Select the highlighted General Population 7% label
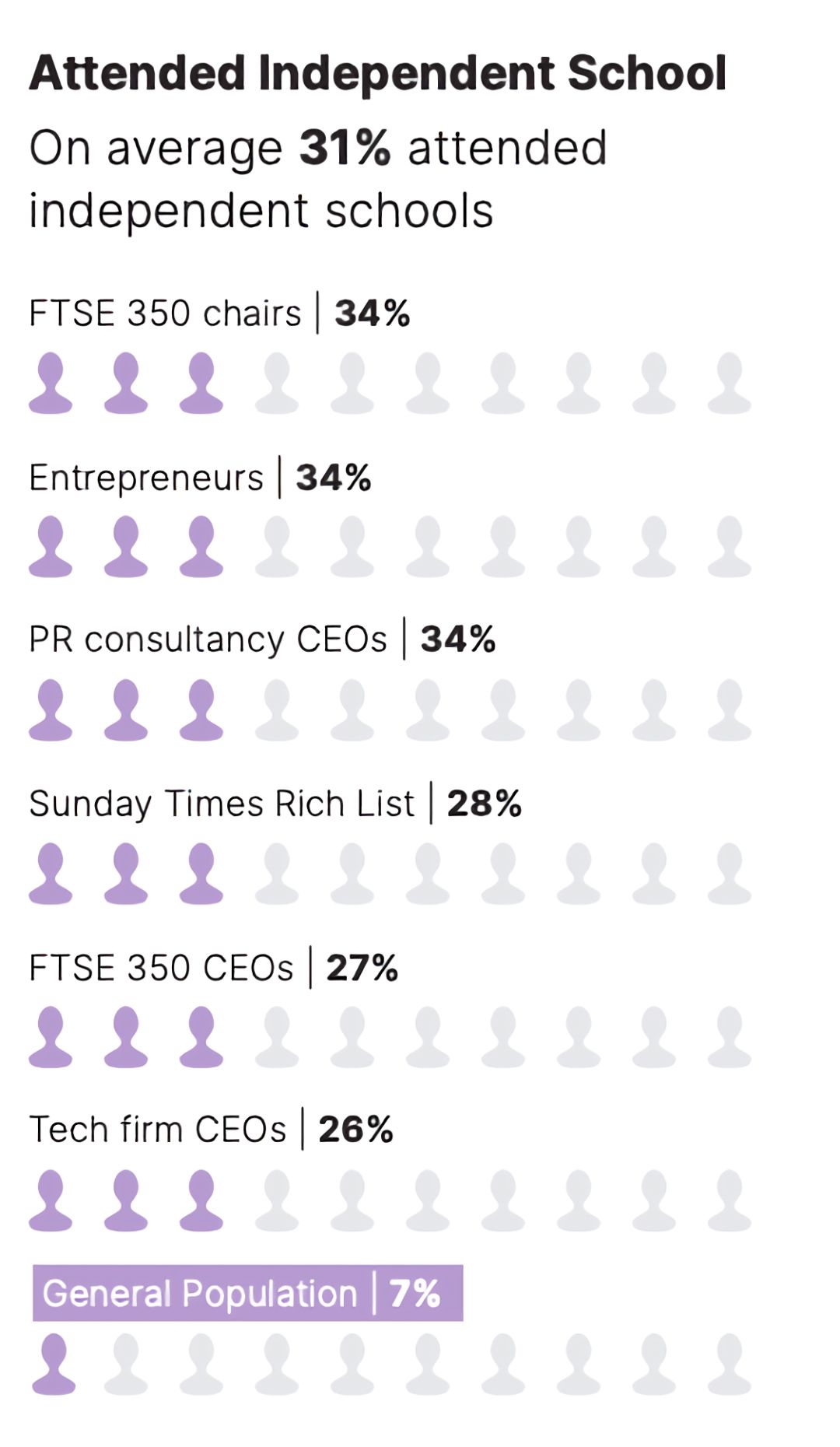The width and height of the screenshot is (840, 1447). [x=247, y=1293]
